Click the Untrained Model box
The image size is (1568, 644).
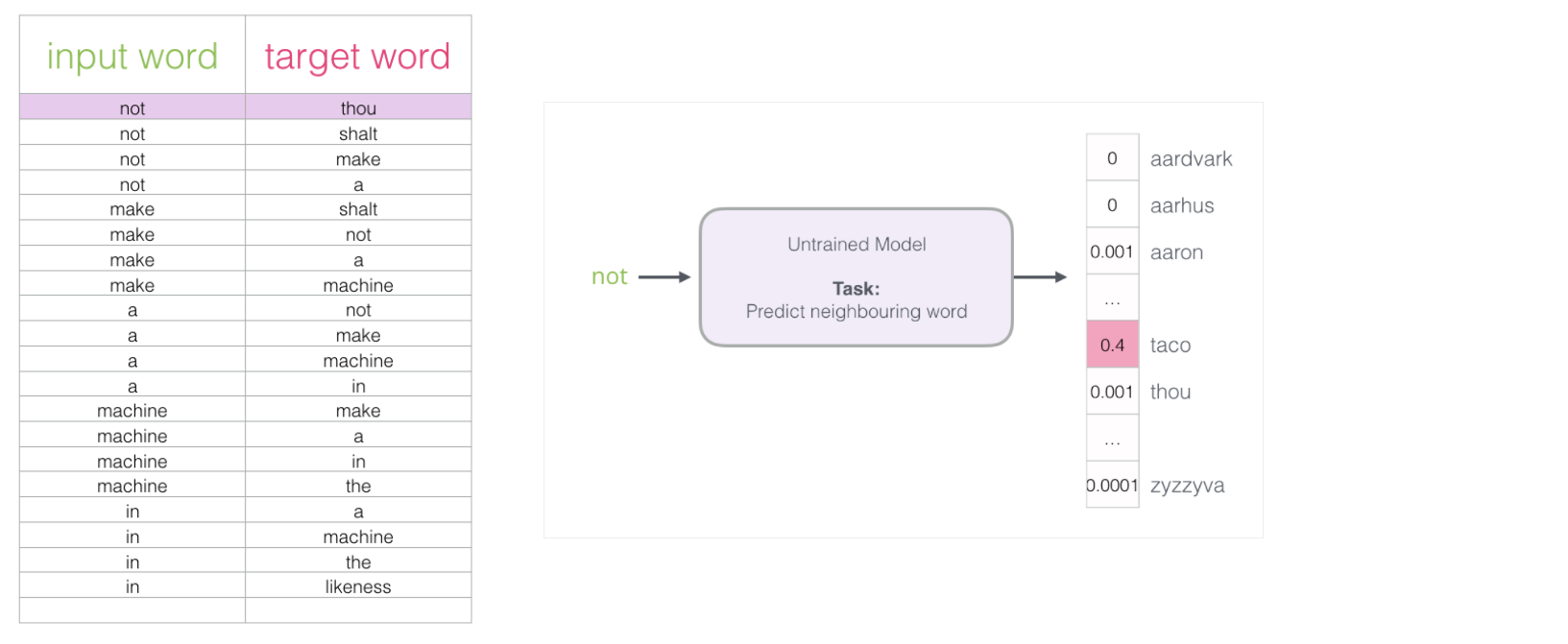point(856,276)
